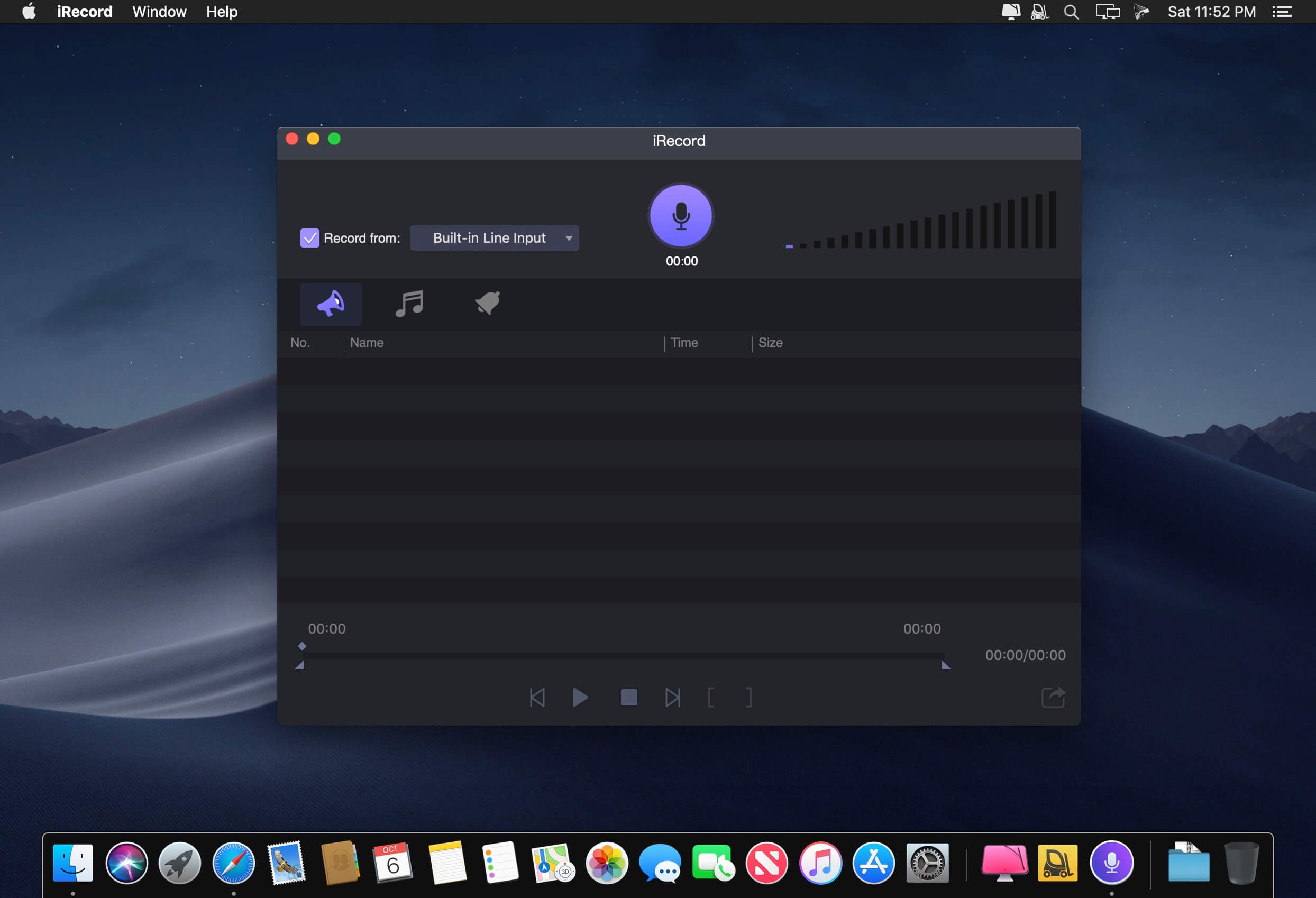Set trim end with right bracket
Image resolution: width=1316 pixels, height=898 pixels.
tap(749, 698)
